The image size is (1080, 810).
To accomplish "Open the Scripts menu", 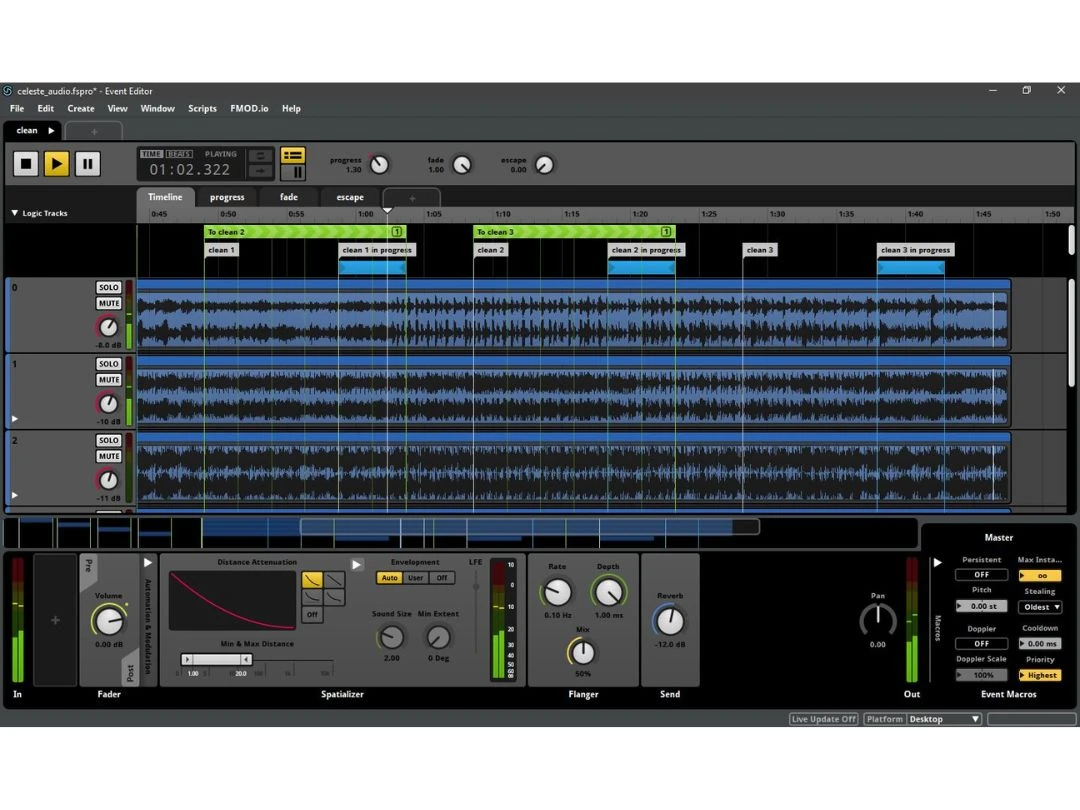I will click(x=202, y=109).
